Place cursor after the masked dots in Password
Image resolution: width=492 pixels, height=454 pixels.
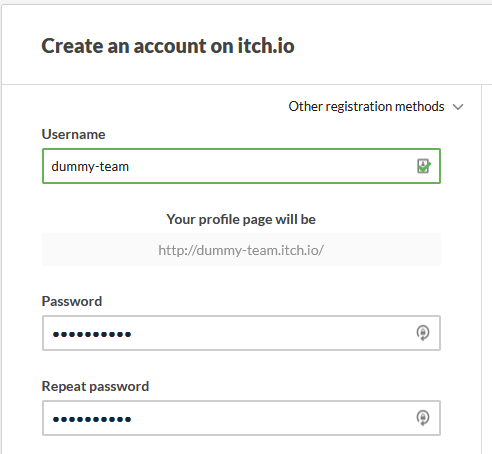pos(134,334)
